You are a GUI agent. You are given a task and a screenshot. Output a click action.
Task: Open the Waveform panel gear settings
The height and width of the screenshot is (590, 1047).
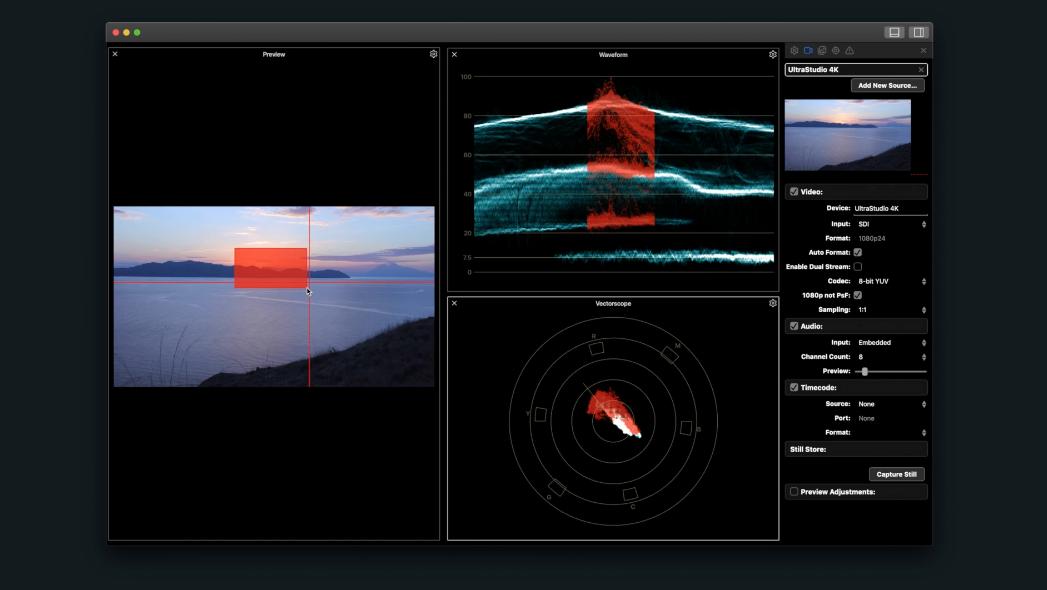(773, 54)
